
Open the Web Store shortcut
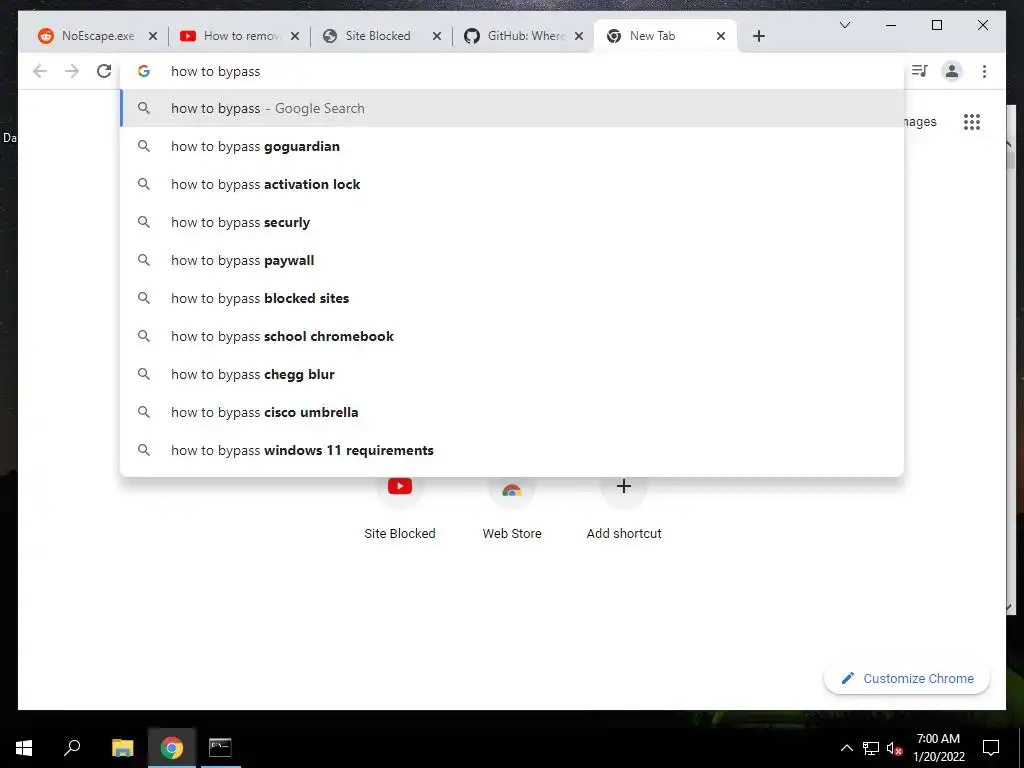tap(512, 509)
